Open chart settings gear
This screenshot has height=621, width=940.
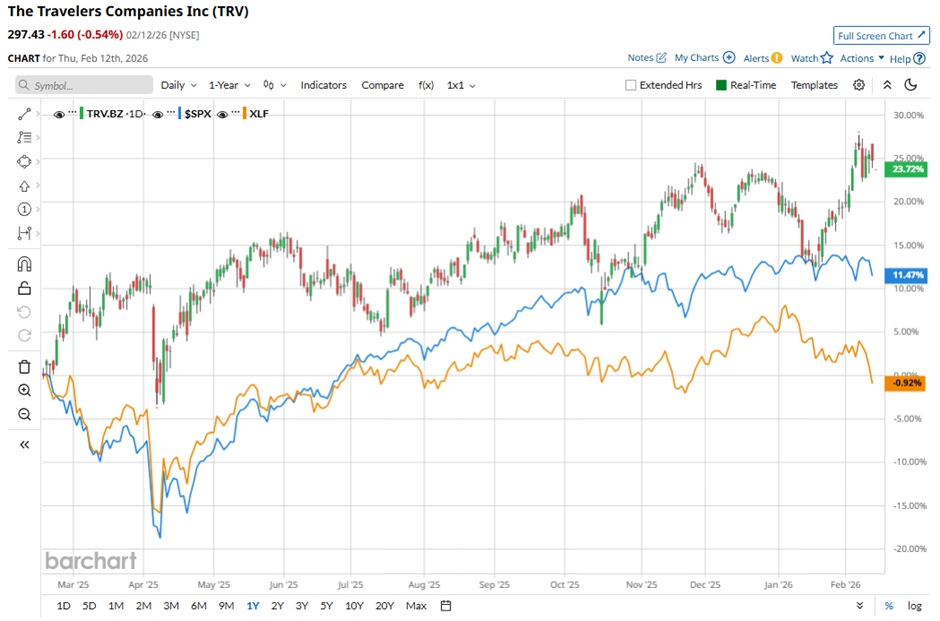(859, 85)
